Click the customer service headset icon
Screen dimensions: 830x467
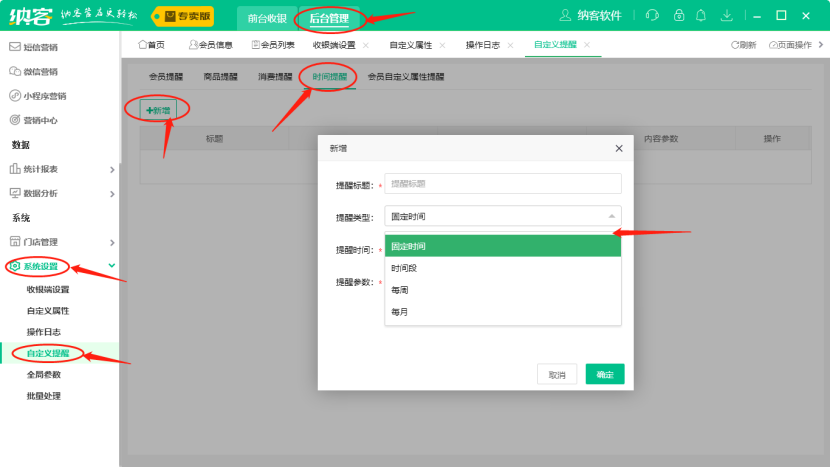(x=653, y=16)
